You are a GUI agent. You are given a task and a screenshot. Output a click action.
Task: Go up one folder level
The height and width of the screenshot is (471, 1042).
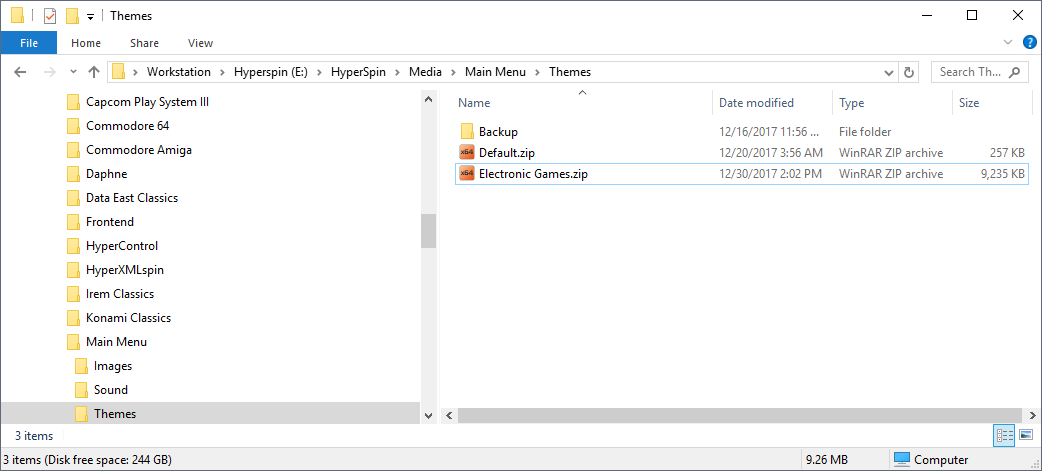tap(94, 72)
